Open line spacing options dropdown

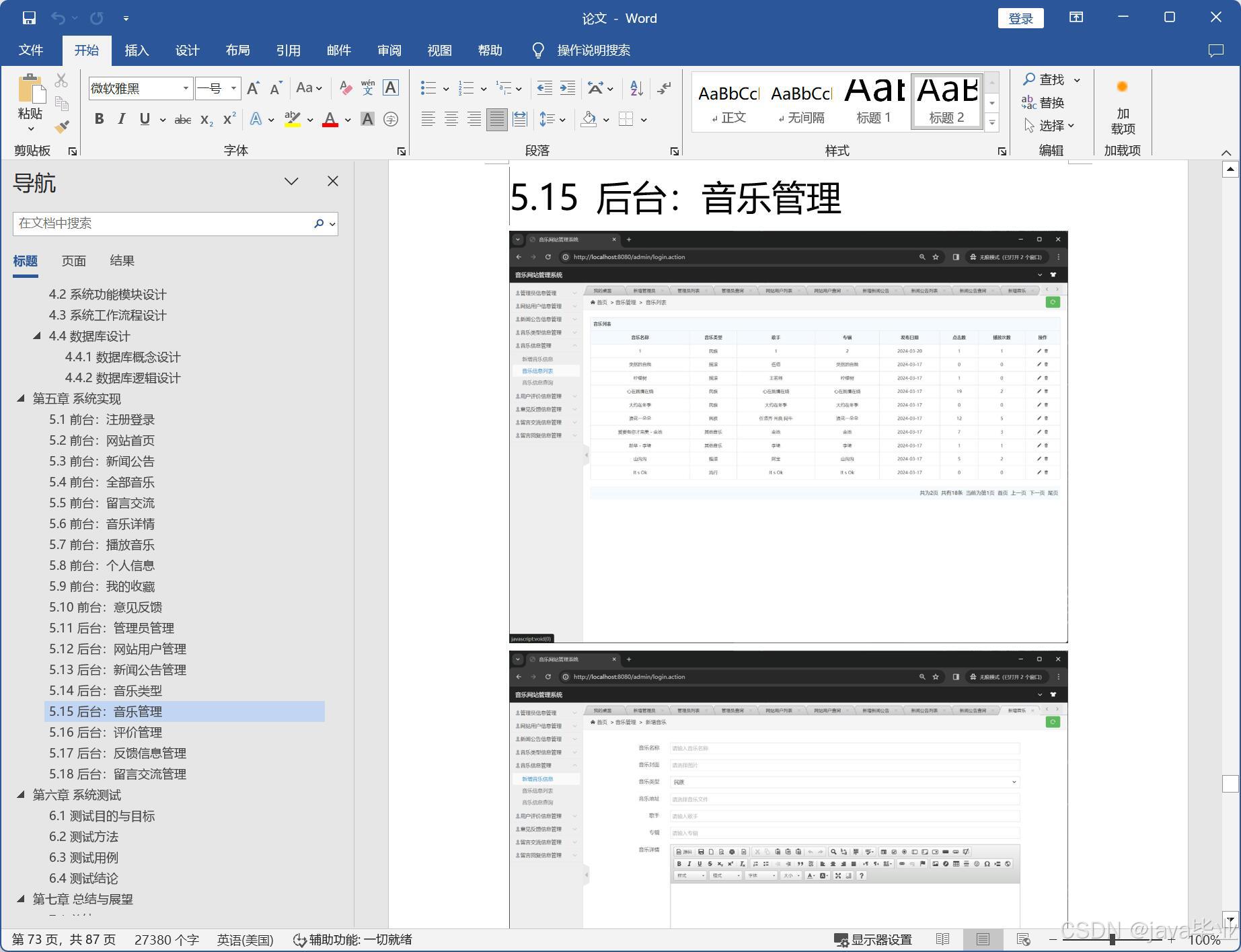pos(562,120)
